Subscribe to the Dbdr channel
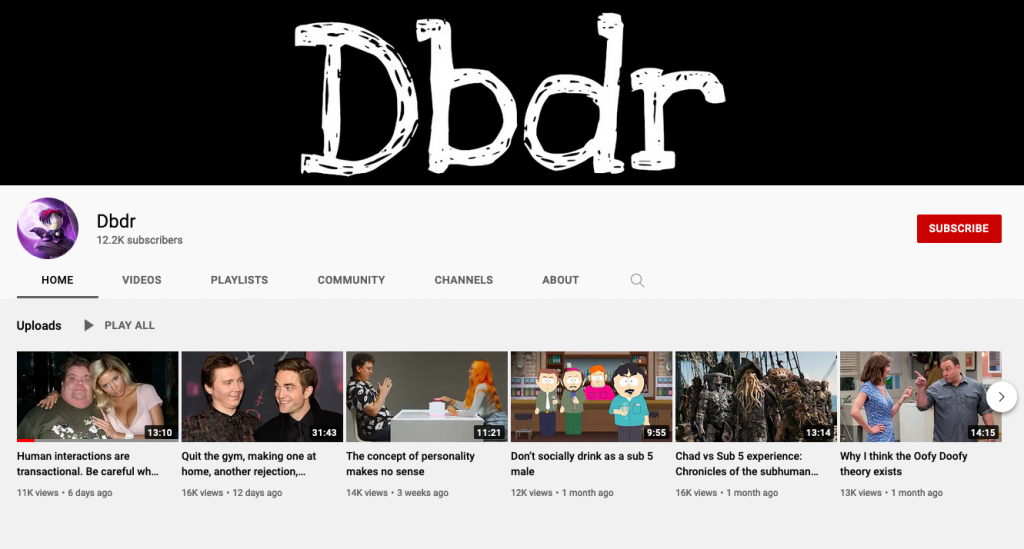1024x549 pixels. click(x=958, y=228)
